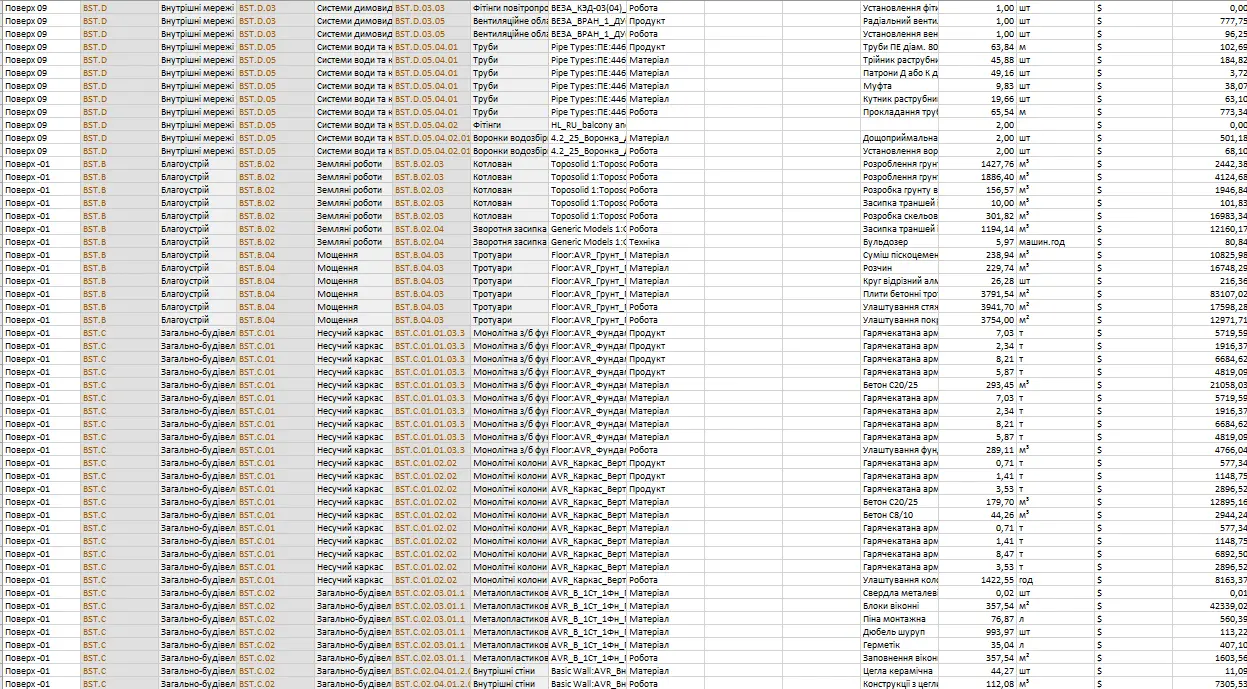
Task: Click the 'Улаштування стяж' cell
Action: click(x=900, y=306)
